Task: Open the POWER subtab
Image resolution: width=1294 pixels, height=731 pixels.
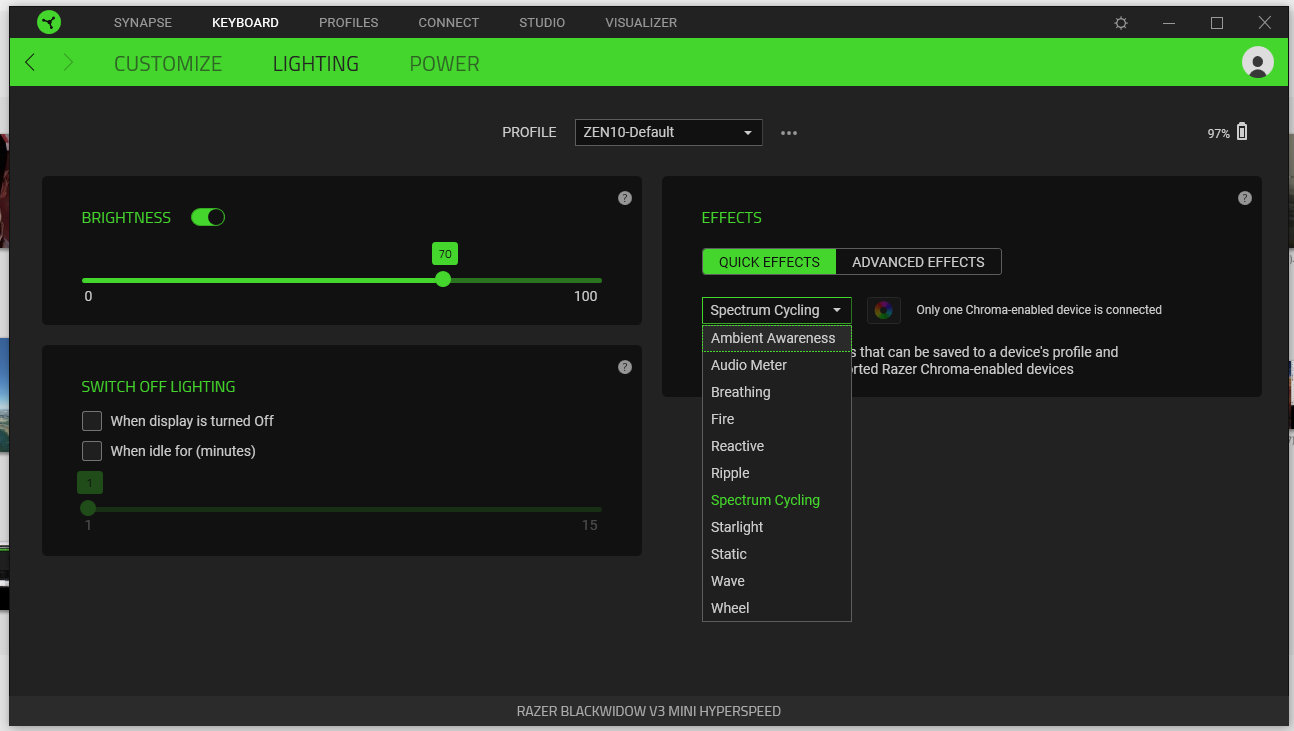Action: tap(444, 63)
